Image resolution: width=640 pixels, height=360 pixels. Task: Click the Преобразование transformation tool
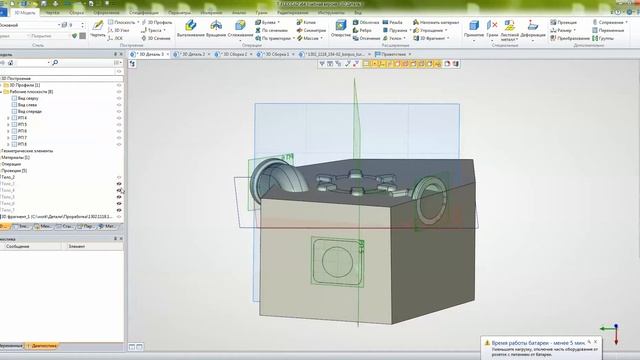pos(569,38)
